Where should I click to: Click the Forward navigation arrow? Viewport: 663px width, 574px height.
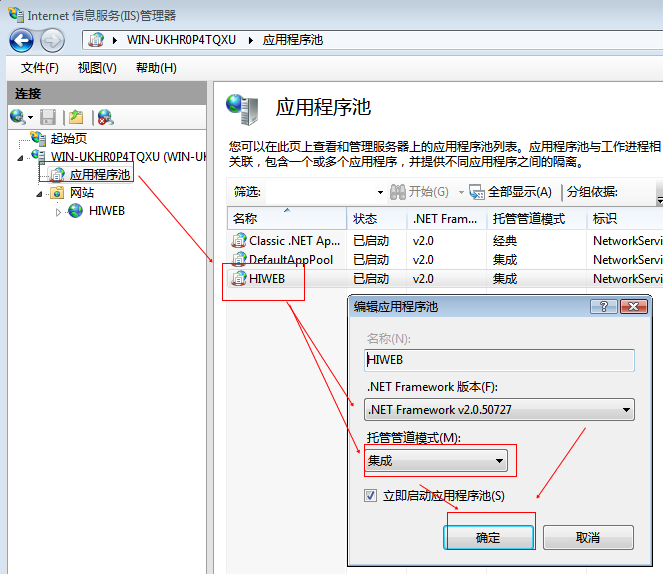point(52,41)
